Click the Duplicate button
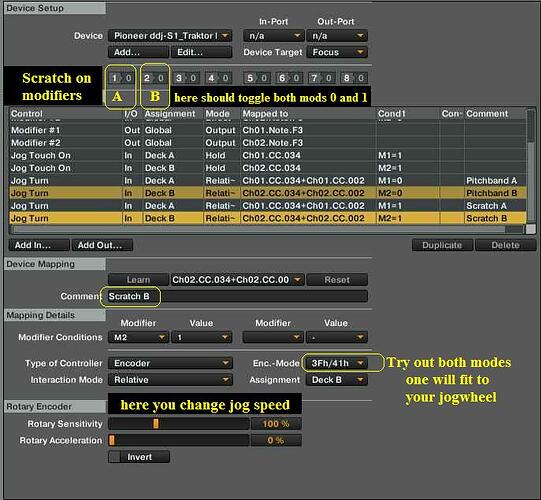The image size is (541, 500). pyautogui.click(x=442, y=245)
